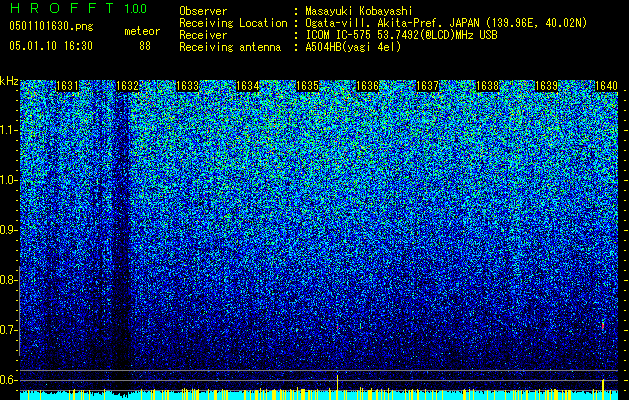This screenshot has width=629, height=400.
Task: Click the Receiver label
Action: point(203,35)
